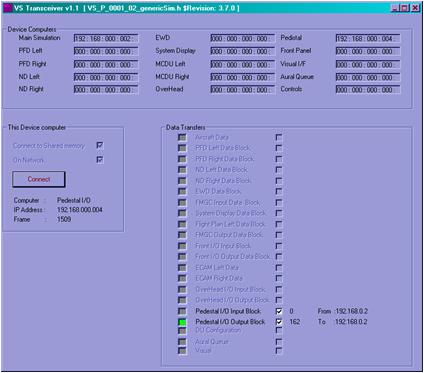Check the Aural Queue transfer checkbox
Viewport: 424px width, 373px height.
pyautogui.click(x=279, y=342)
